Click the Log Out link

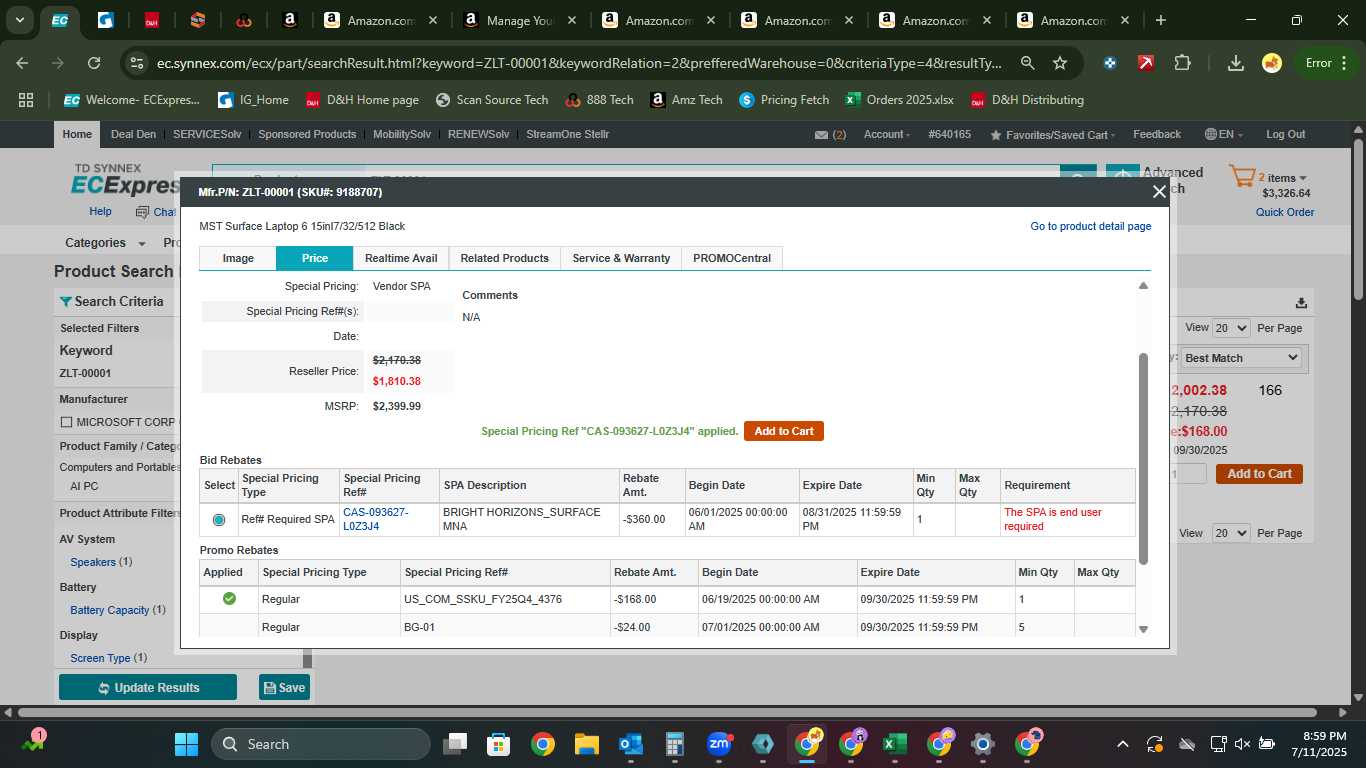pos(1286,135)
